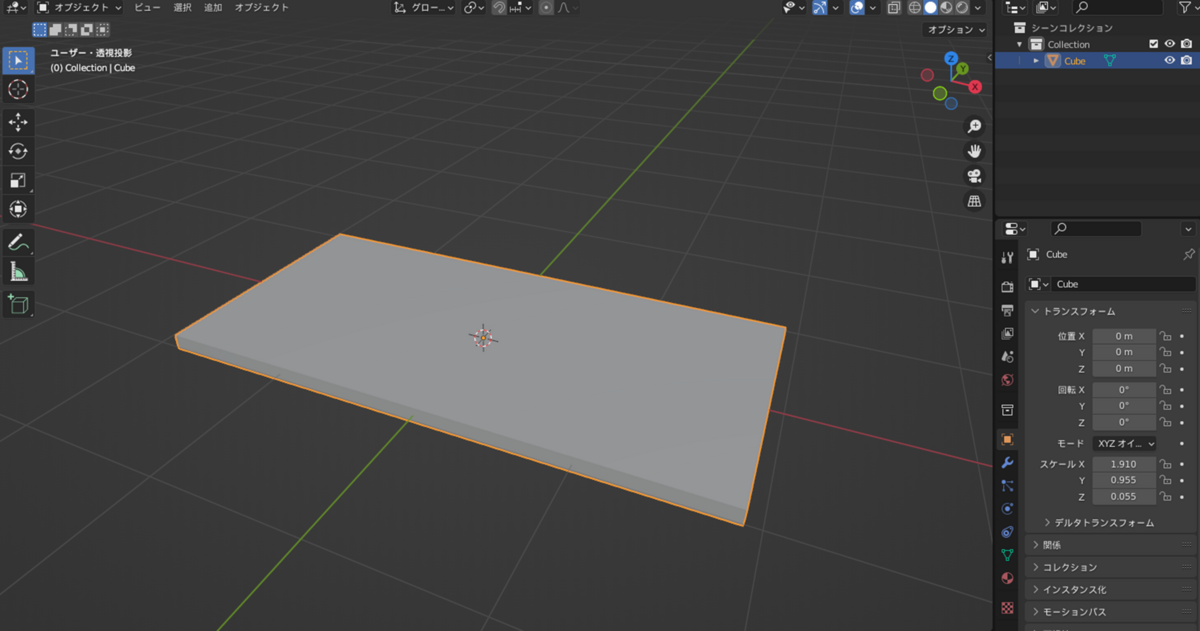Screen dimensions: 1200x631
Task: Select the Scale tool
Action: click(x=18, y=180)
